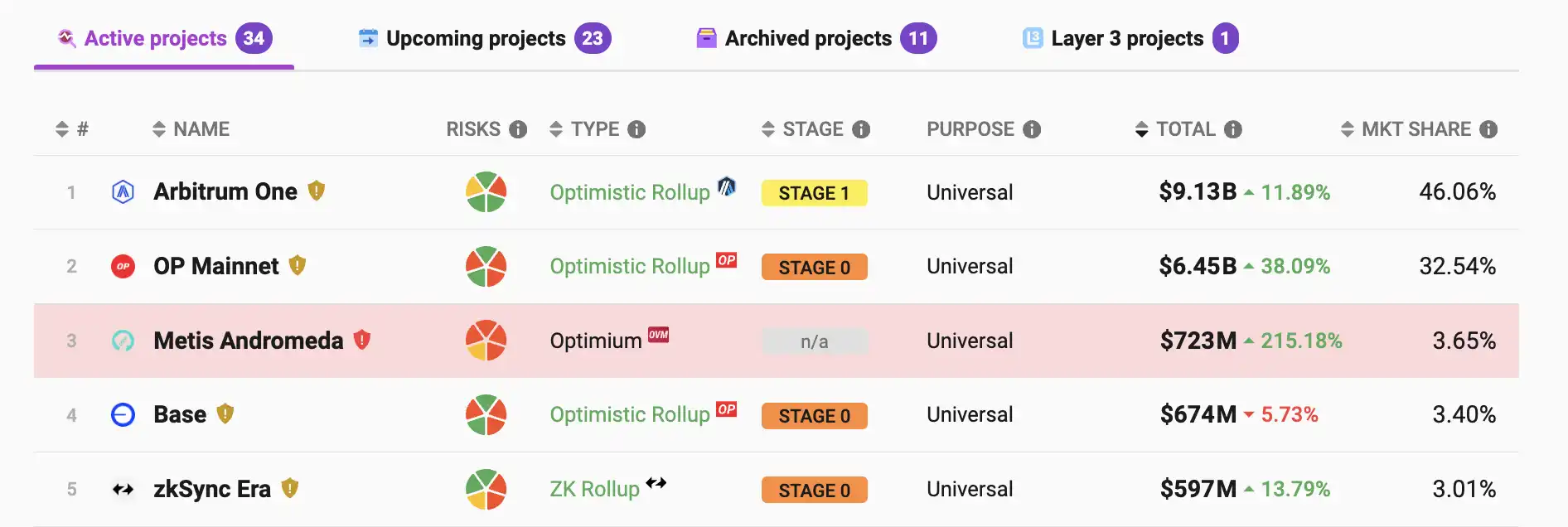Click the info icon next to RISKS

coord(518,129)
